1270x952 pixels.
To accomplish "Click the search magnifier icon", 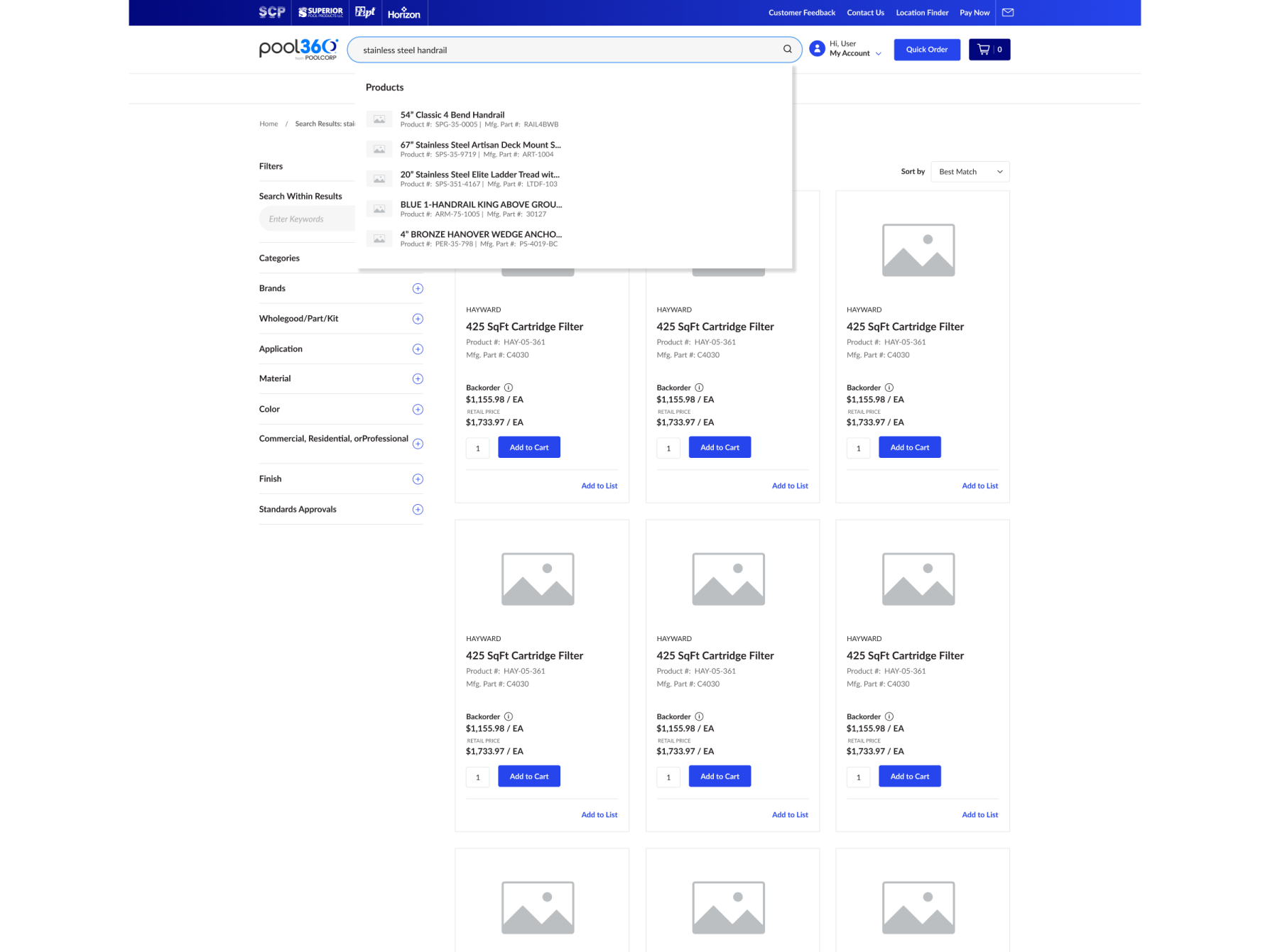I will click(788, 49).
